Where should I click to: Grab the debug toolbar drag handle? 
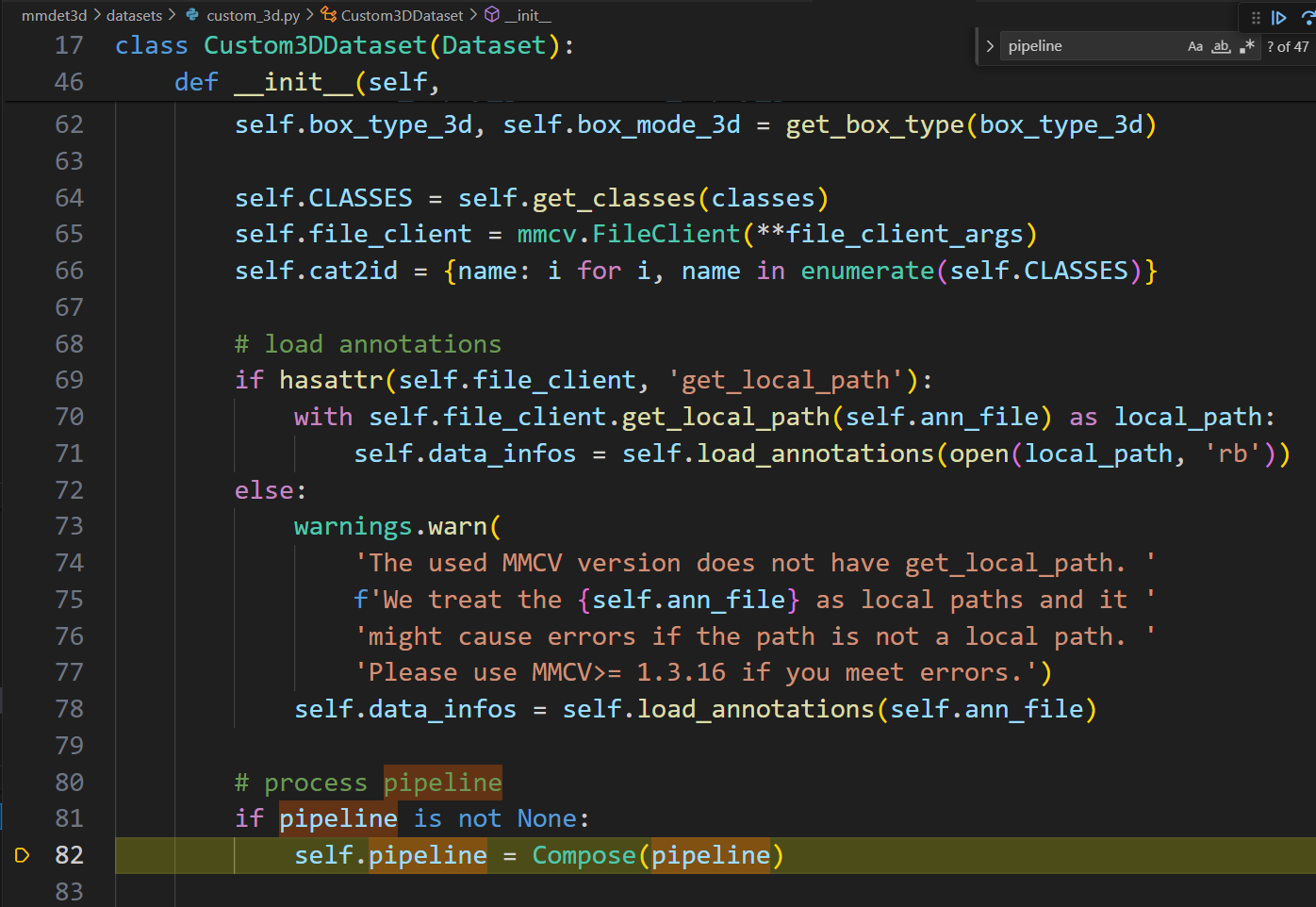pos(1256,17)
